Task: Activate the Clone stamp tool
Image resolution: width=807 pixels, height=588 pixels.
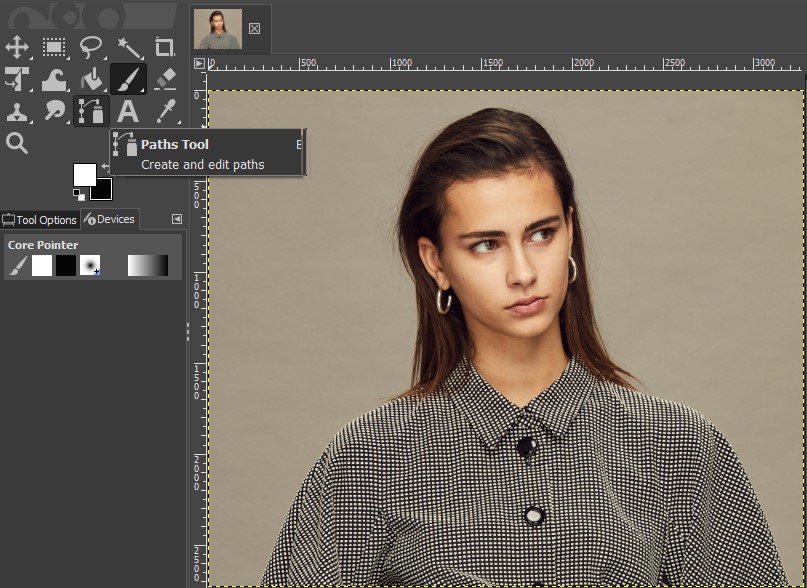Action: 17,110
